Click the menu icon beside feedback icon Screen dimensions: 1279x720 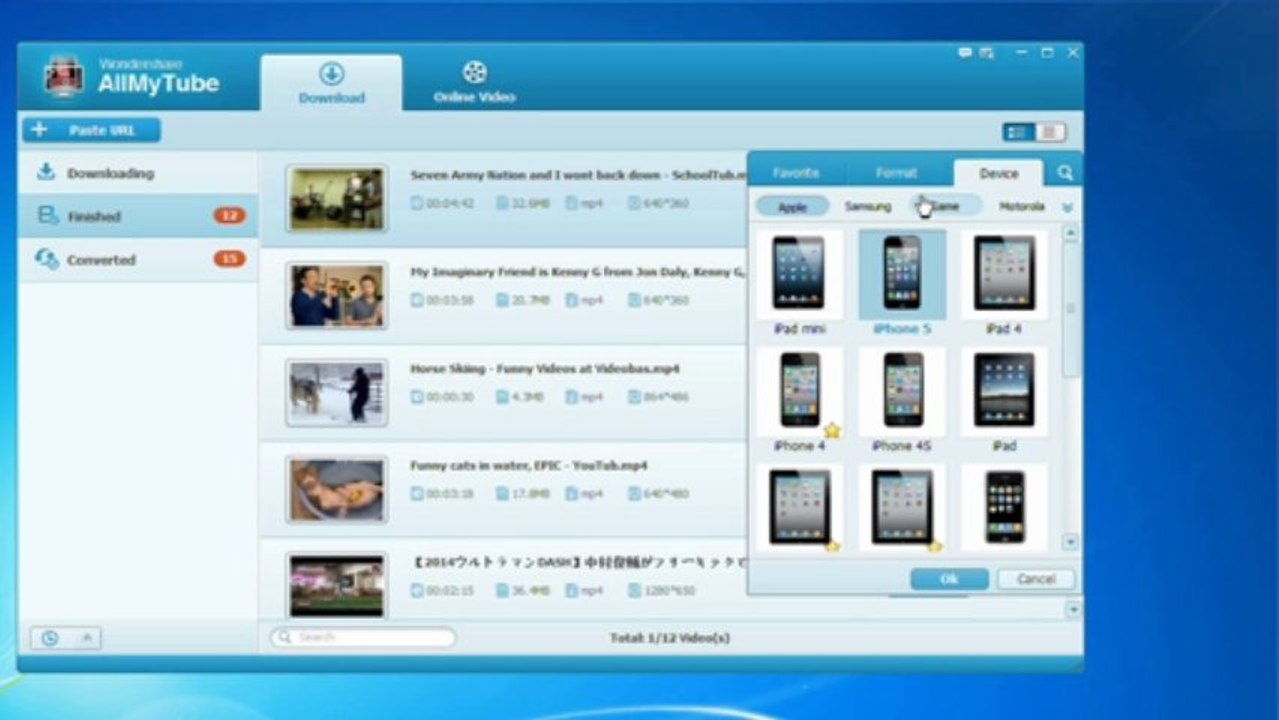tap(986, 52)
